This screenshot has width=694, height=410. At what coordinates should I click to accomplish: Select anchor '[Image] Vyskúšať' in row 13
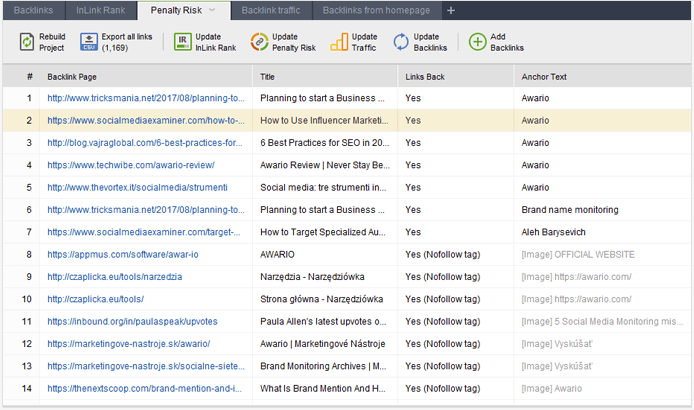[x=556, y=366]
